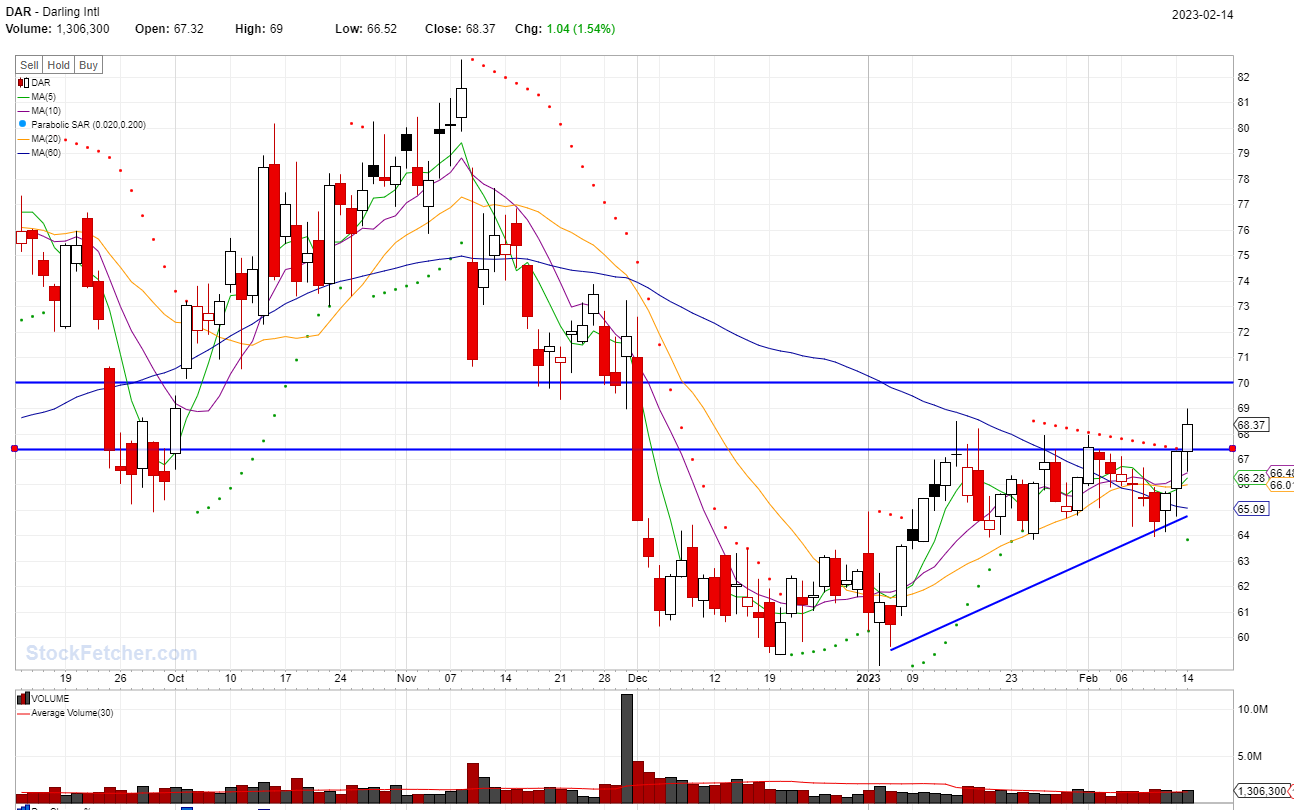Click the Oct date axis label
Viewport: 1294px width, 810px height.
point(176,678)
